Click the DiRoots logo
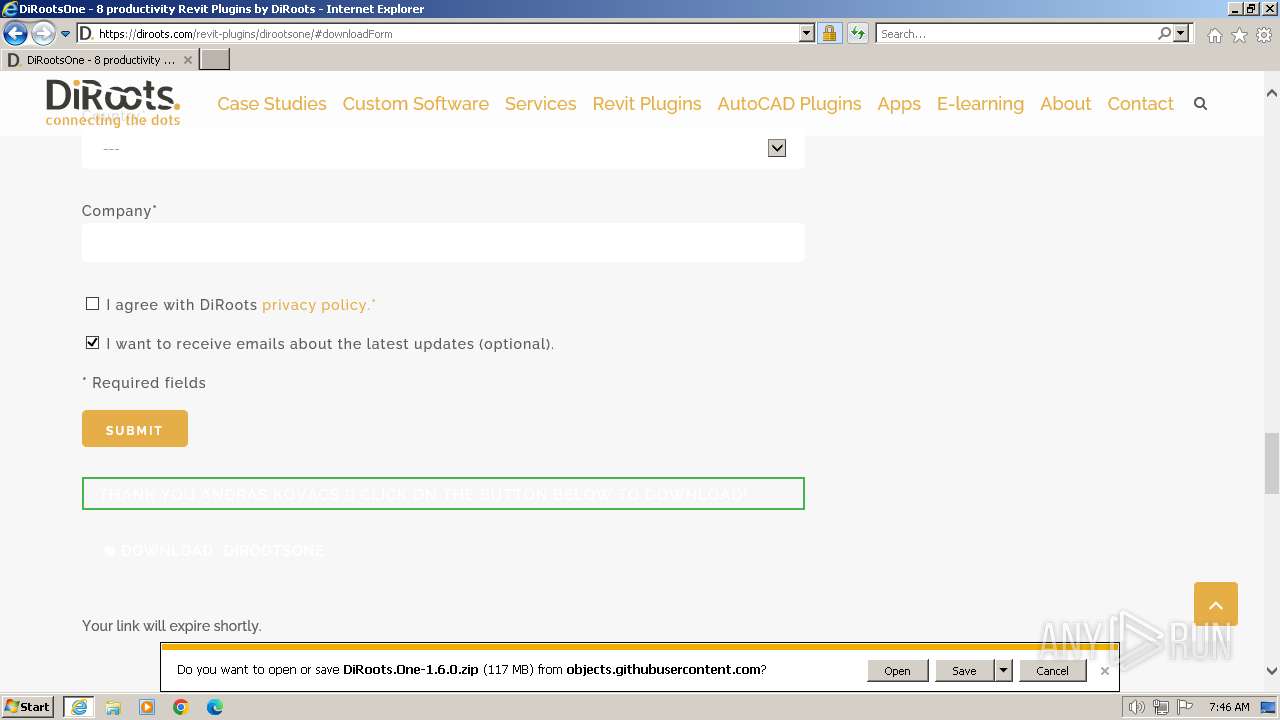 113,103
